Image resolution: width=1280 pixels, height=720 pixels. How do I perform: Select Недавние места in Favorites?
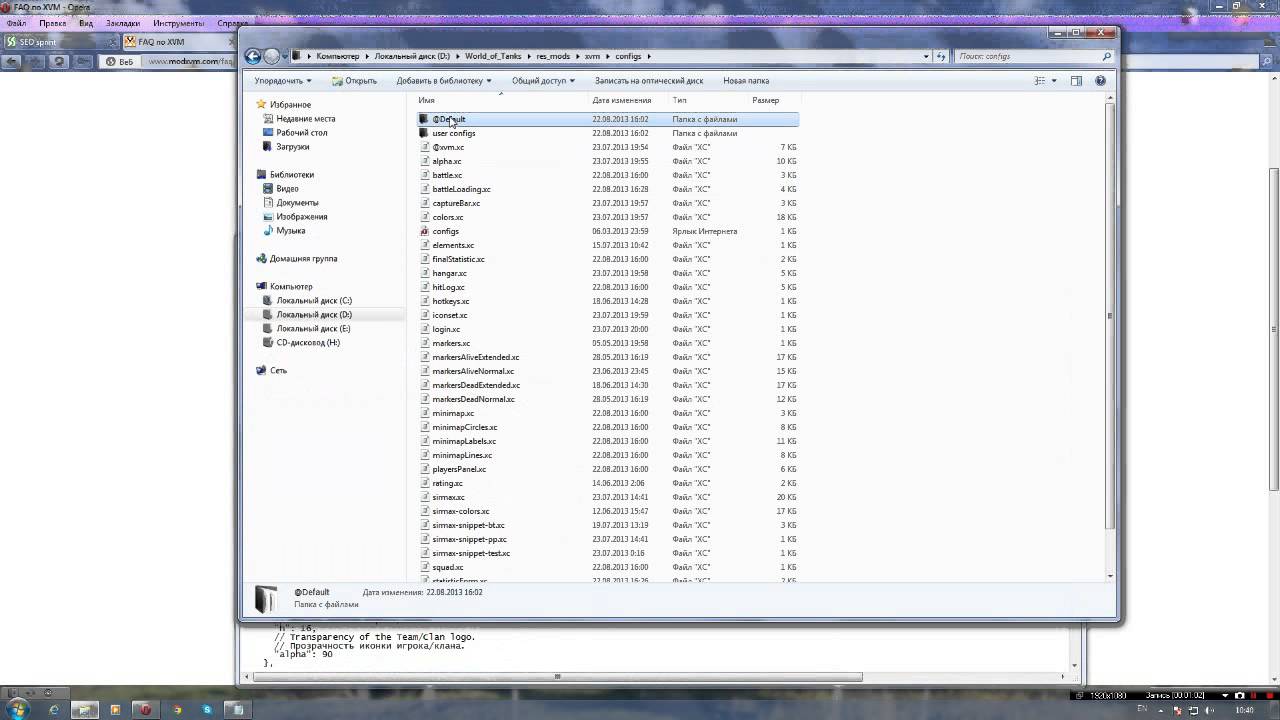pyautogui.click(x=306, y=118)
